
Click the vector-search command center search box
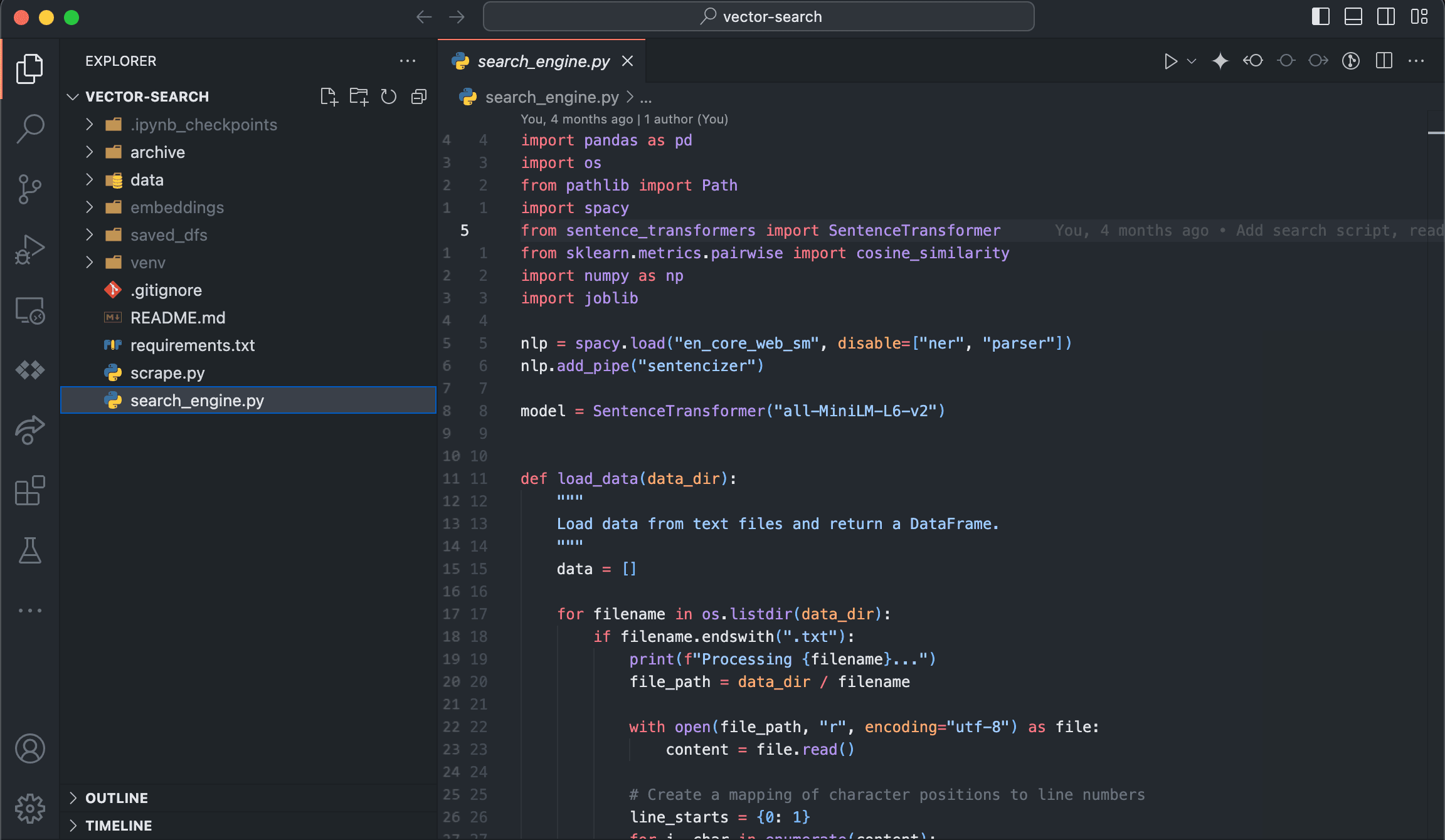click(759, 17)
